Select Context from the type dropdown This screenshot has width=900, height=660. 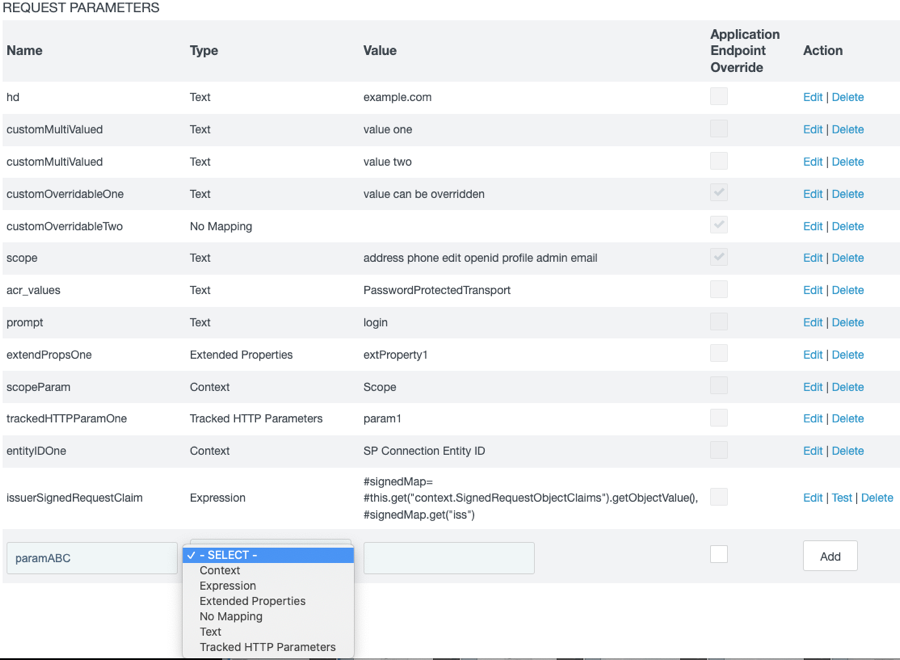[220, 570]
